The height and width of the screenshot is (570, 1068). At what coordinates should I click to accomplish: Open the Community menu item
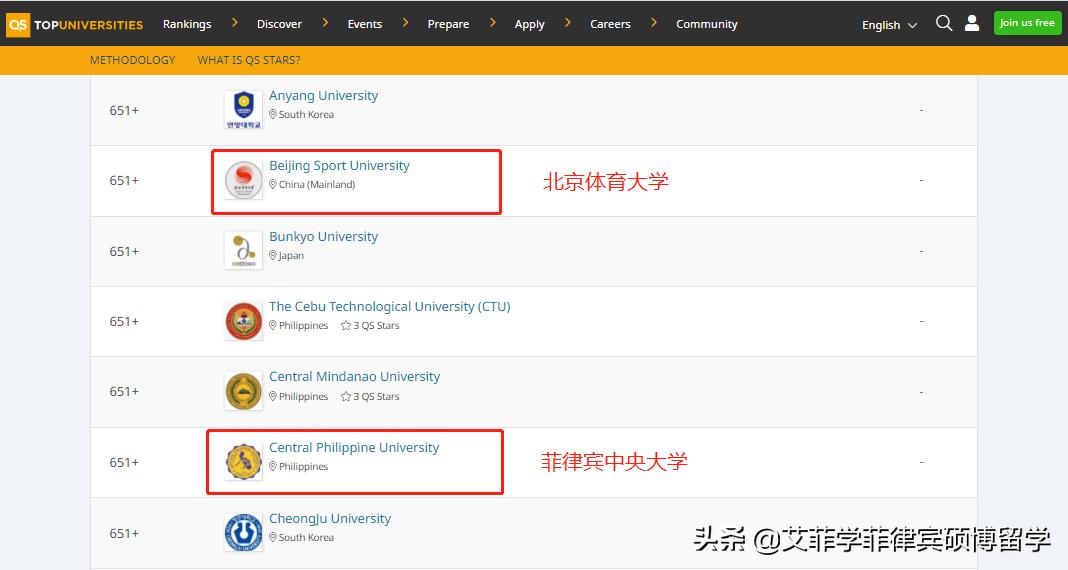(707, 24)
